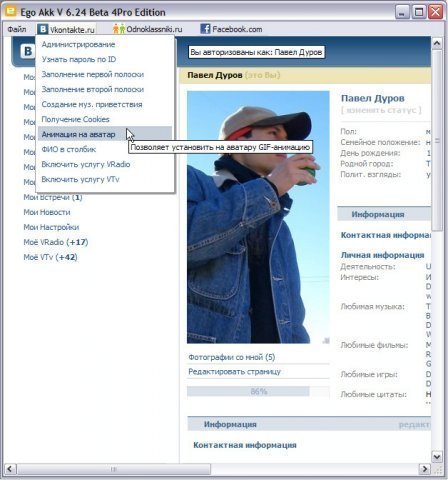Choose Включить услугу VRadio option
Image resolution: width=448 pixels, height=480 pixels.
pos(86,164)
